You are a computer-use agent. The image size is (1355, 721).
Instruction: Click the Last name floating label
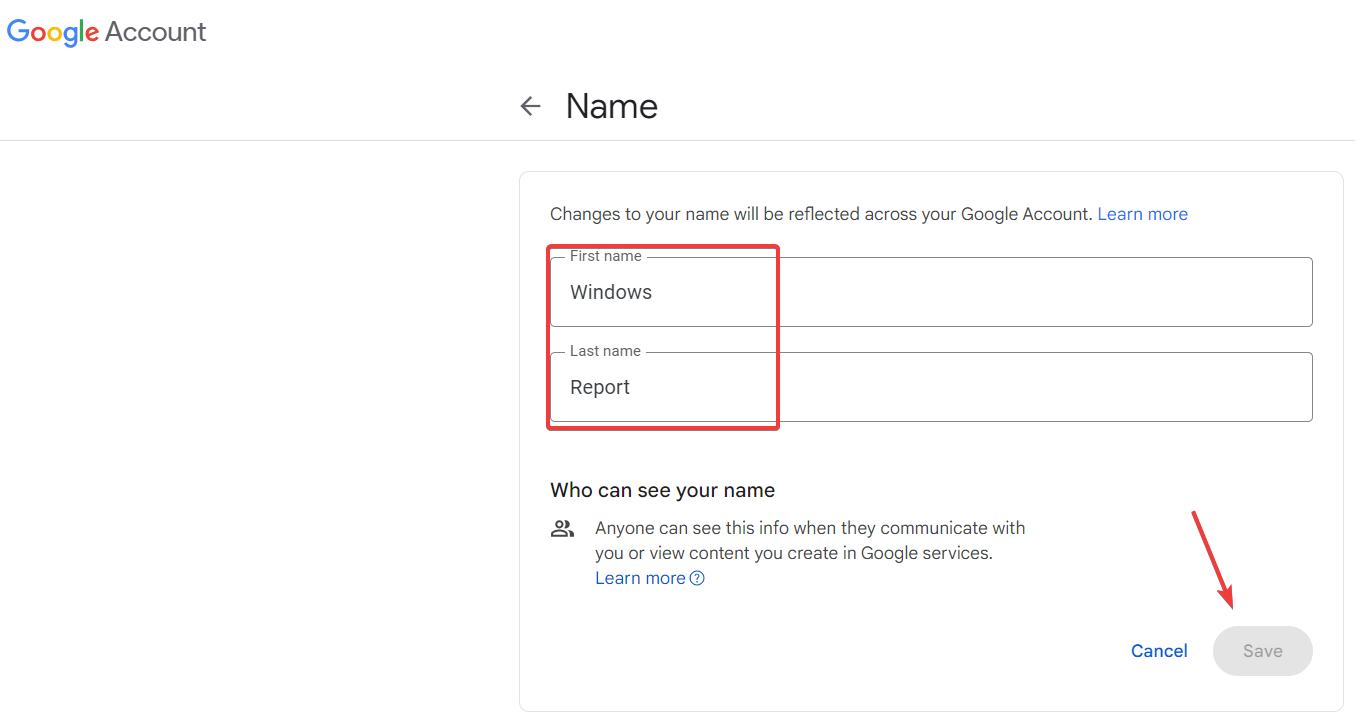pyautogui.click(x=604, y=351)
